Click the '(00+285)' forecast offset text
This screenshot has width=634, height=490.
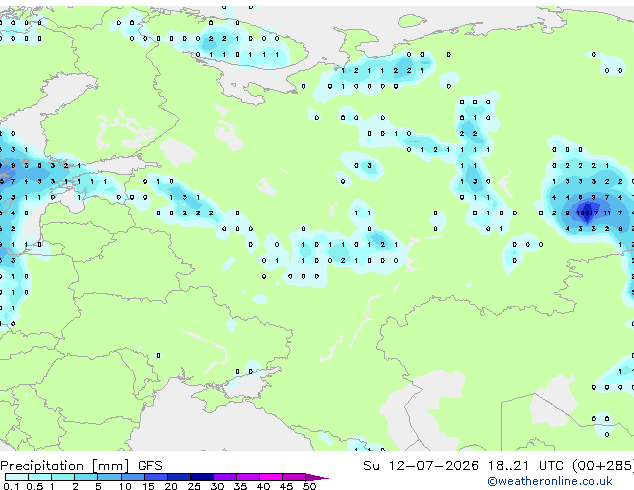602,466
